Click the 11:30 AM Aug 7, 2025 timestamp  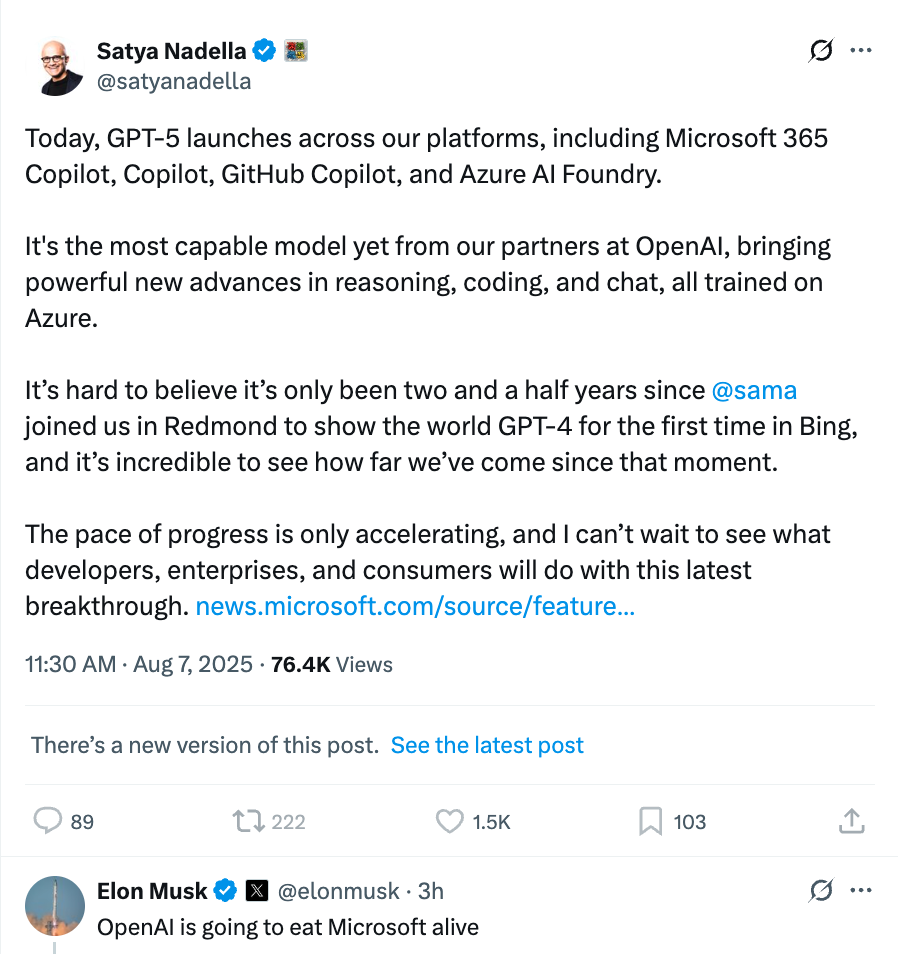tap(139, 665)
